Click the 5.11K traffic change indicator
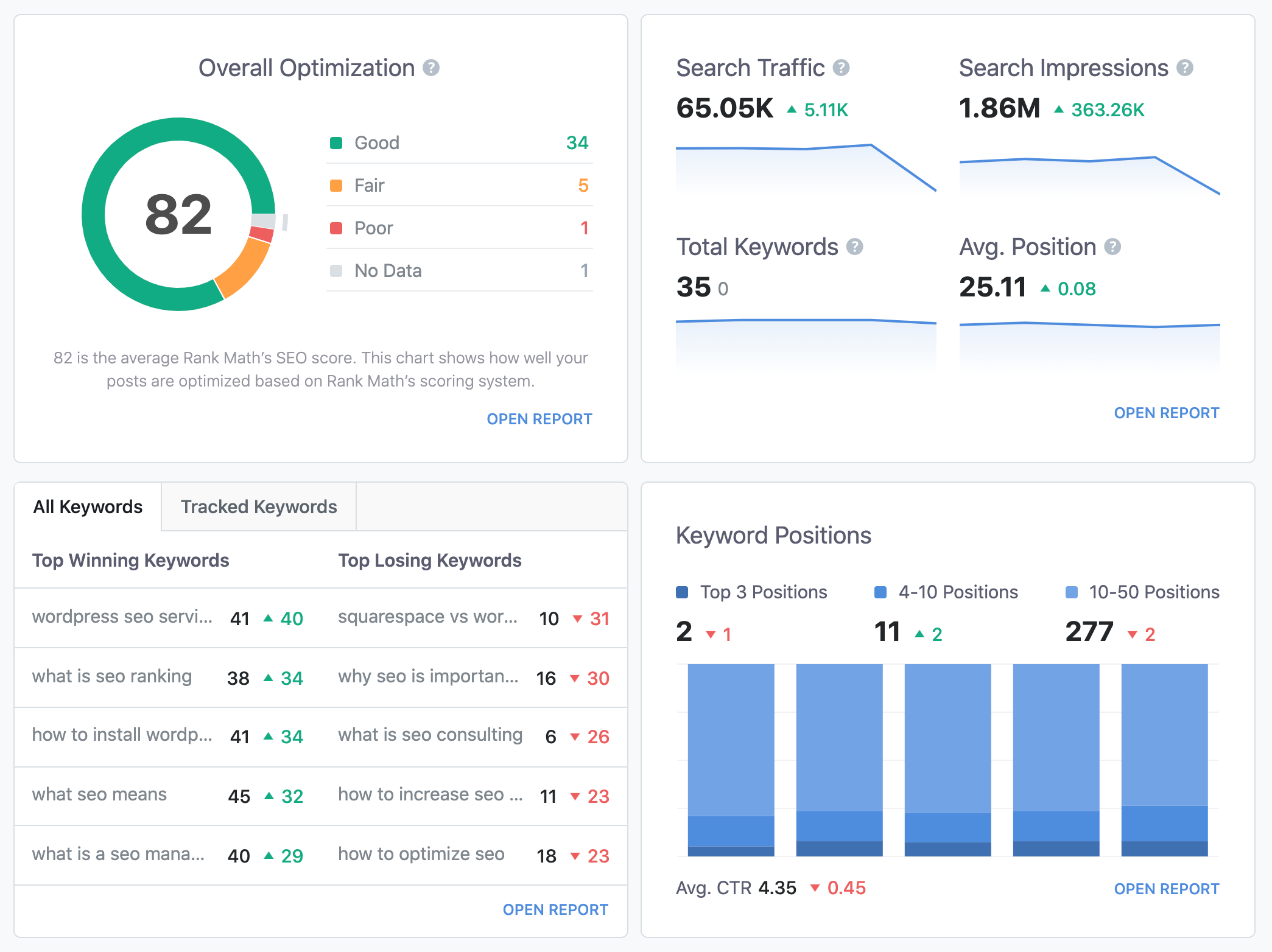The image size is (1272, 952). point(817,110)
